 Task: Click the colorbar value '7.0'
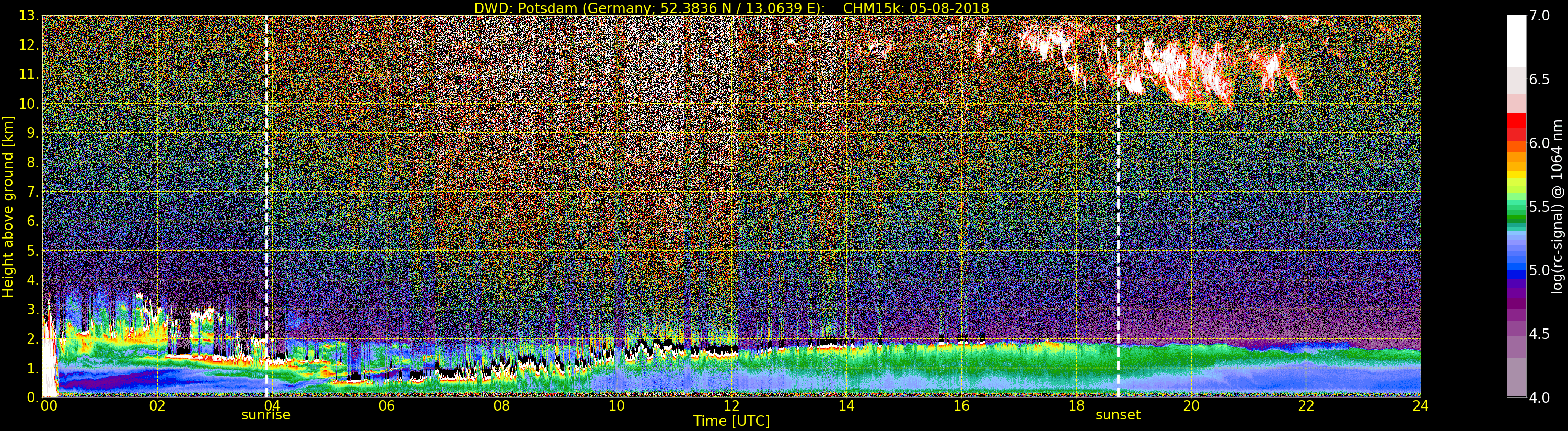tap(1540, 16)
